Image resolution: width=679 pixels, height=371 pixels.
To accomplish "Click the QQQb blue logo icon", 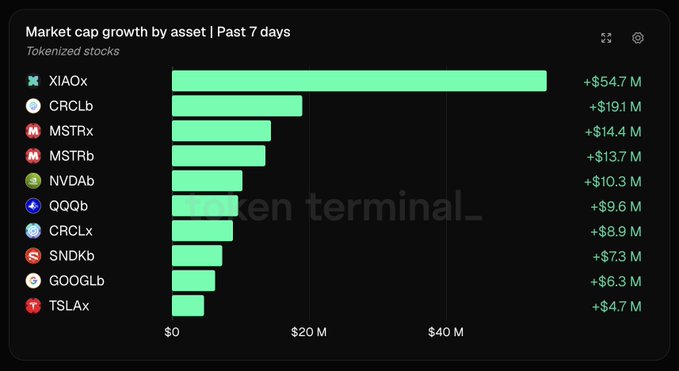I will (33, 206).
